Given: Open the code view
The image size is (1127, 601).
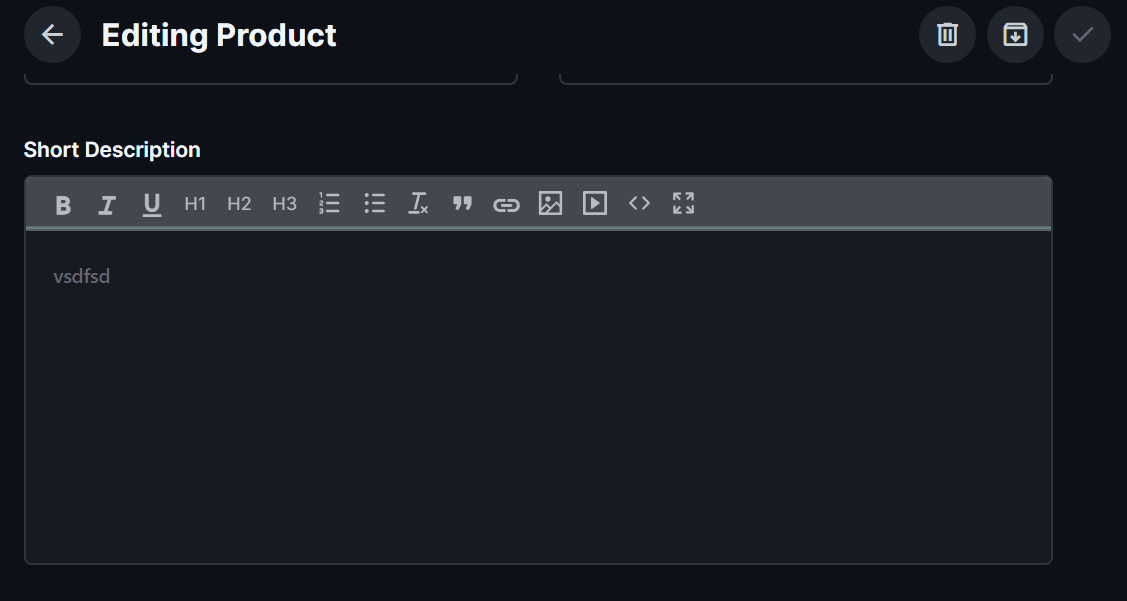Looking at the screenshot, I should (x=639, y=204).
